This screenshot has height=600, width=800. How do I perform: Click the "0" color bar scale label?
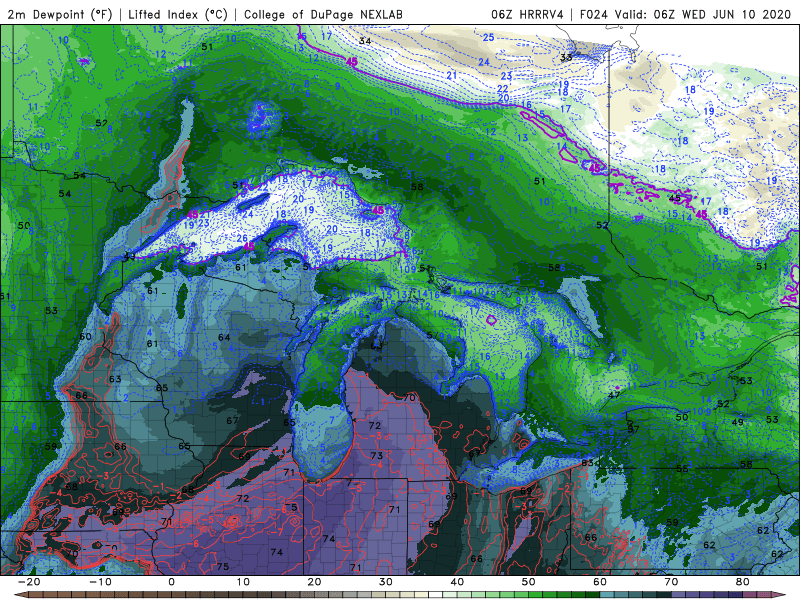tap(171, 582)
